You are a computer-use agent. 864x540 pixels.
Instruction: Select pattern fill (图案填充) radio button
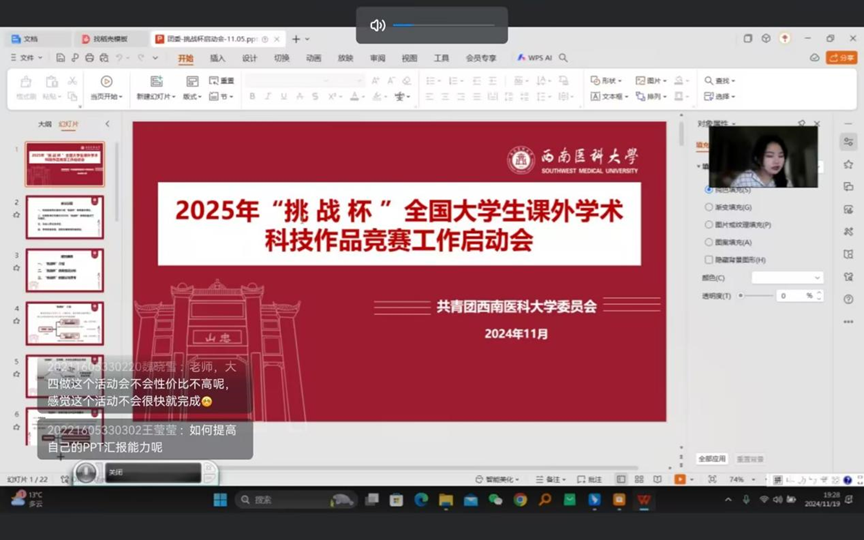click(x=709, y=242)
